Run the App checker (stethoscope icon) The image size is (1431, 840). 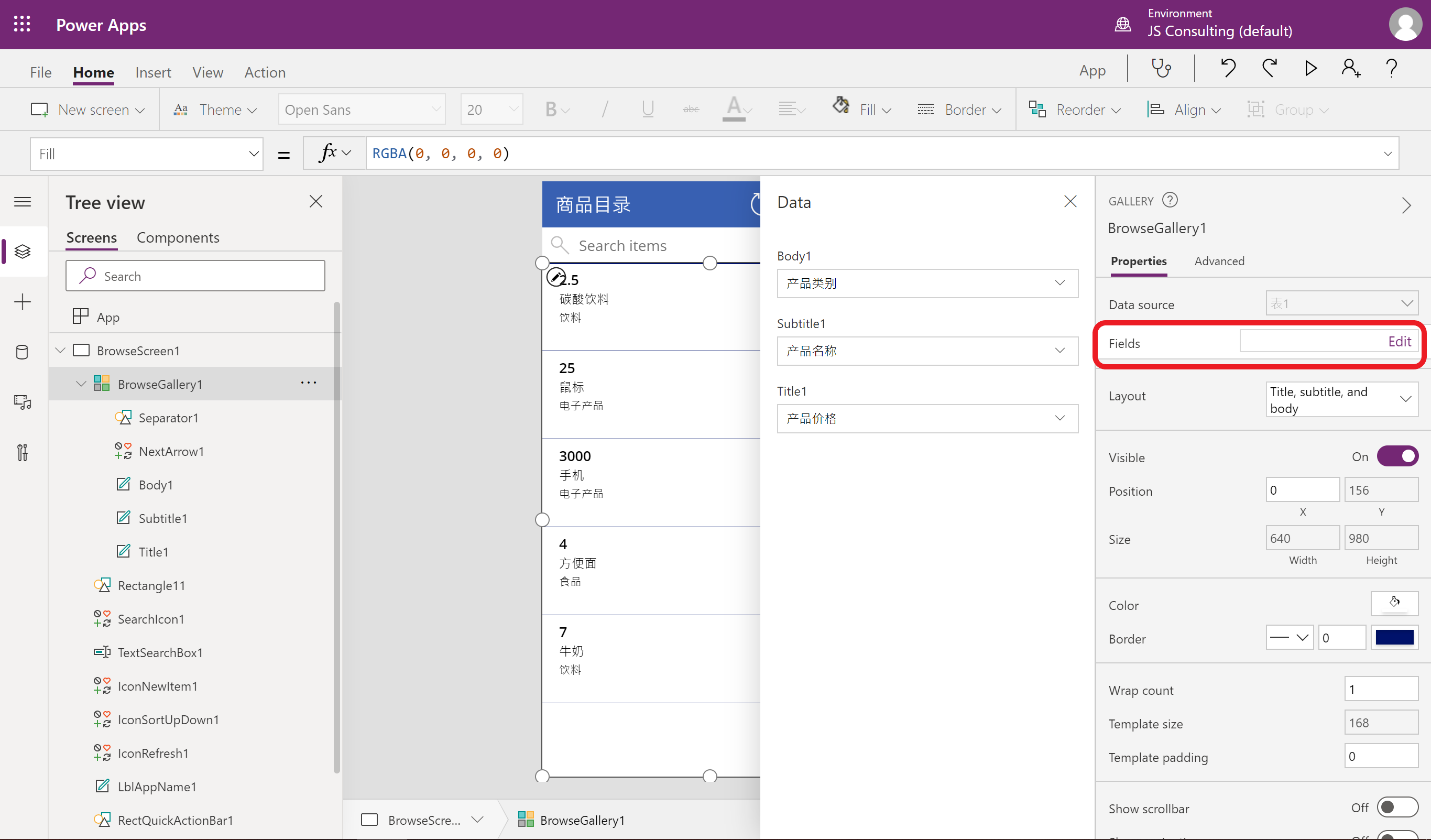point(1161,68)
